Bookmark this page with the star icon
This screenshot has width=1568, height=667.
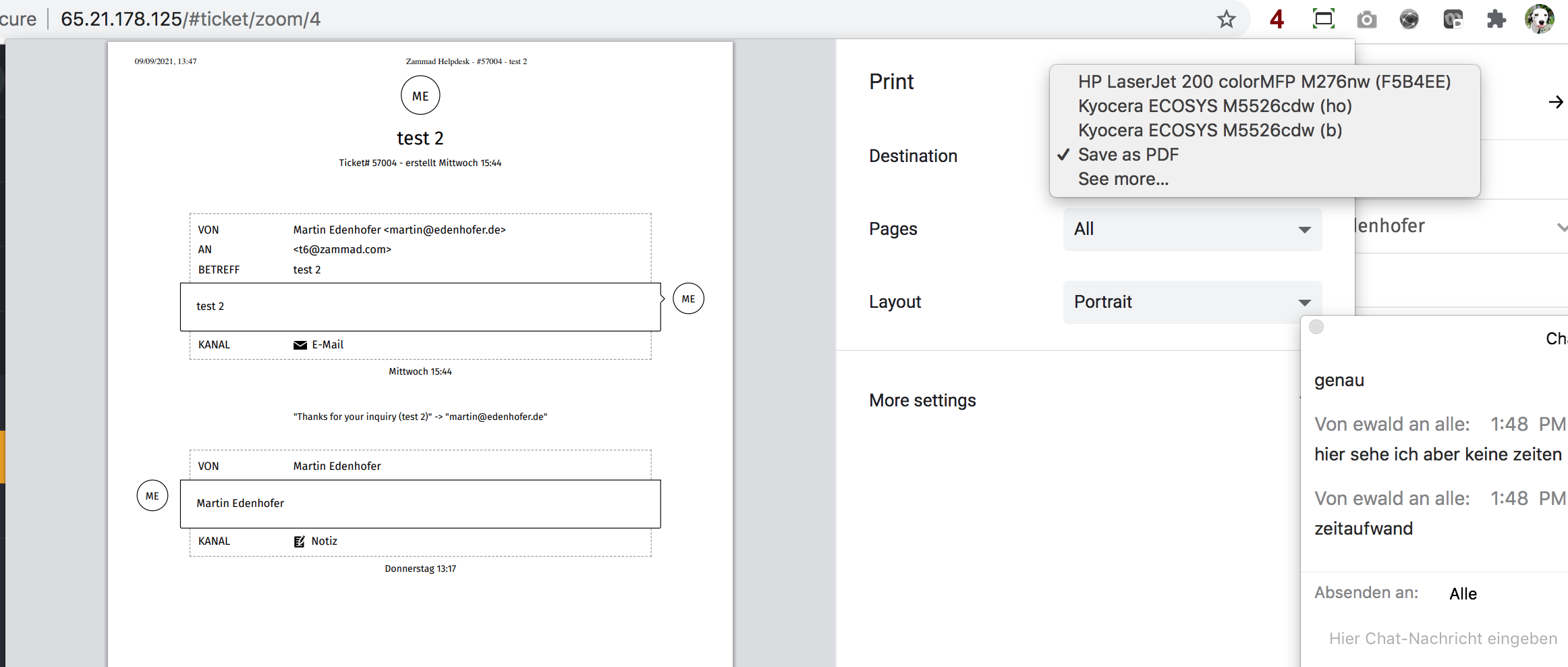click(1226, 19)
